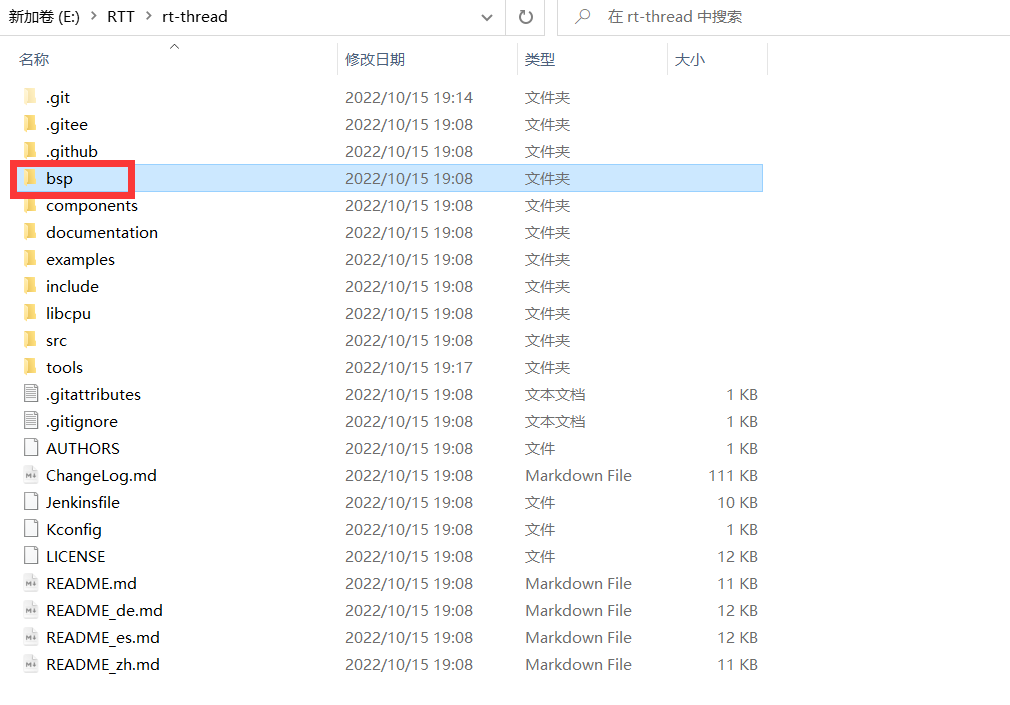Viewport: 1010px width, 705px height.
Task: Click the 111 KB size of ChangeLog.md
Action: point(733,476)
